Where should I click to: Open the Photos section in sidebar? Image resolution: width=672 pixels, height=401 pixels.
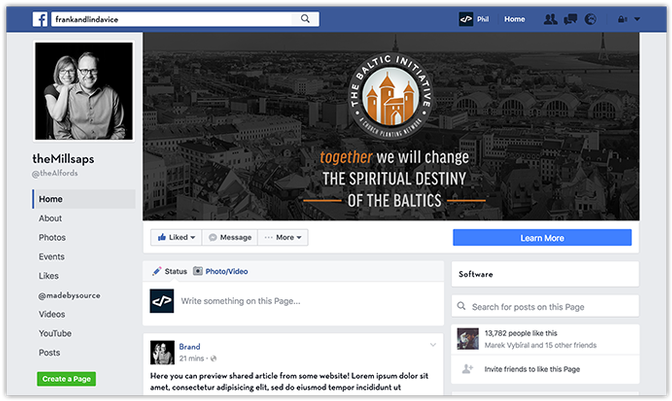tap(52, 237)
